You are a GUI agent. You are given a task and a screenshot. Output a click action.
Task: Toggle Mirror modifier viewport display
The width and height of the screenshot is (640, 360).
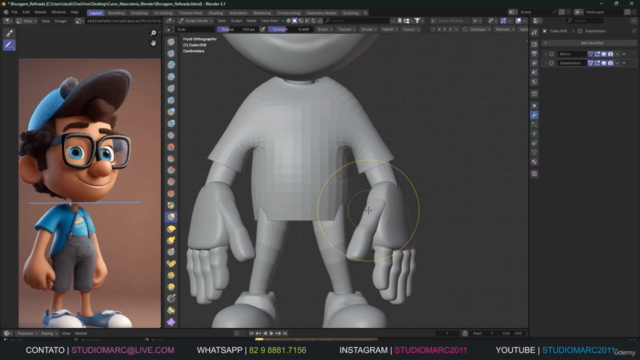pyautogui.click(x=604, y=54)
